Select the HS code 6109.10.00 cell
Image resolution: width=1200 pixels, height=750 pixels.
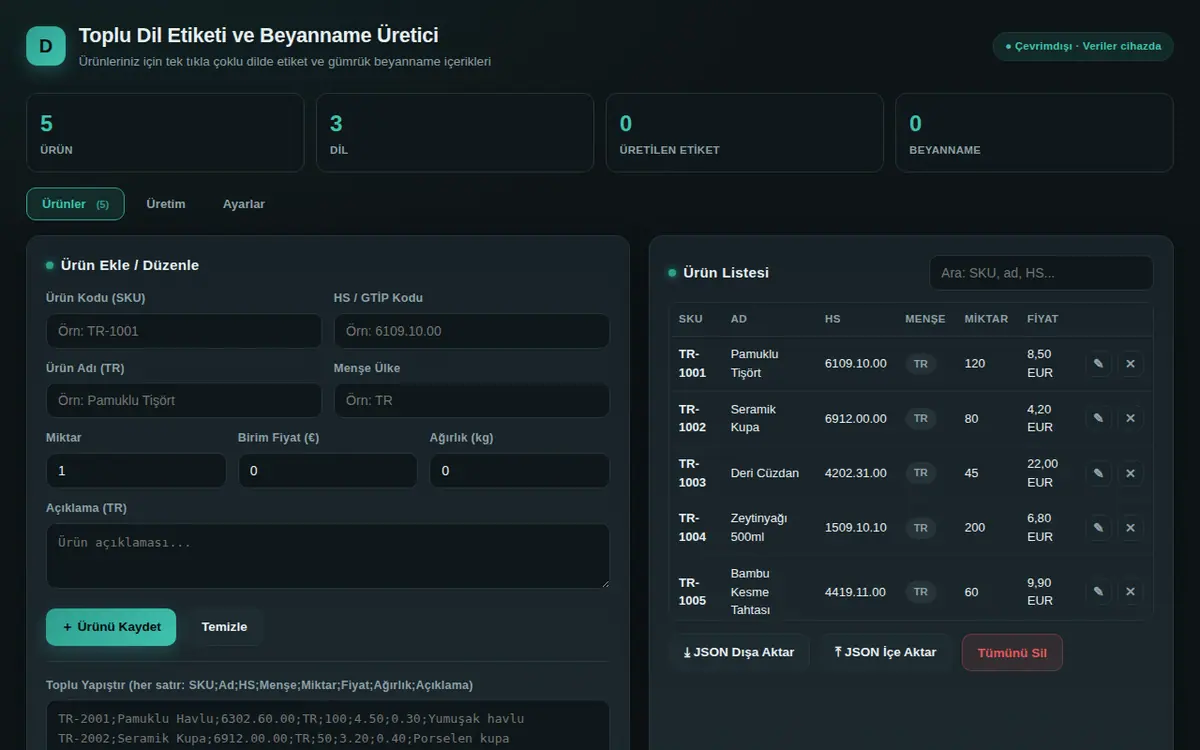pyautogui.click(x=856, y=364)
